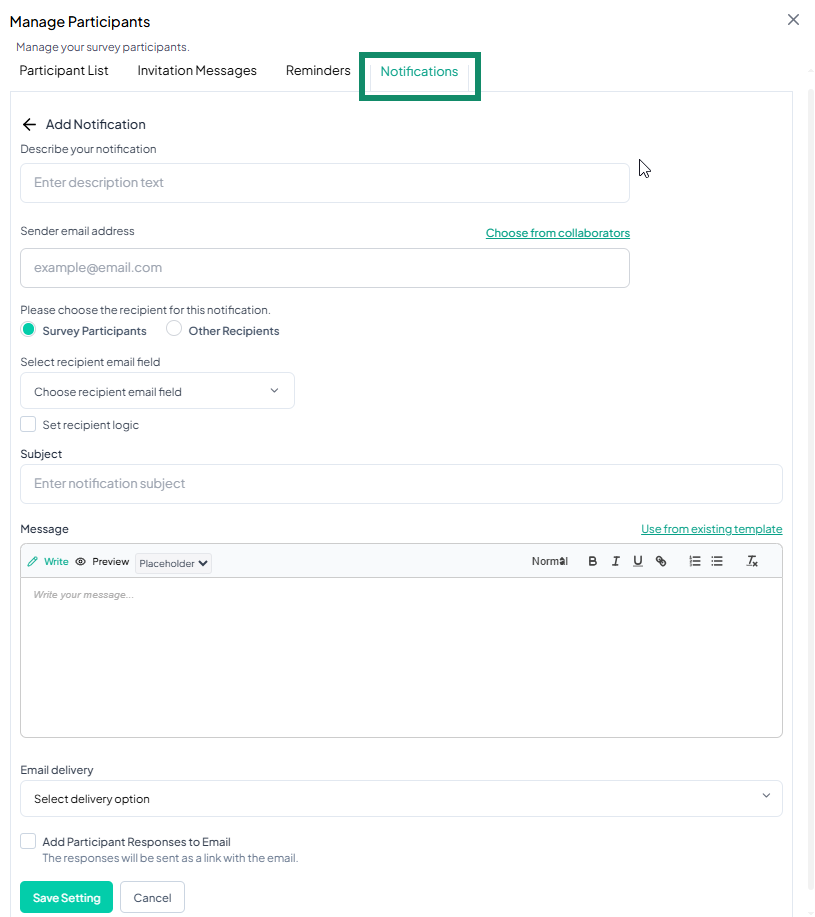The height and width of the screenshot is (917, 815).
Task: Choose the Other Recipients radio option
Action: [174, 330]
